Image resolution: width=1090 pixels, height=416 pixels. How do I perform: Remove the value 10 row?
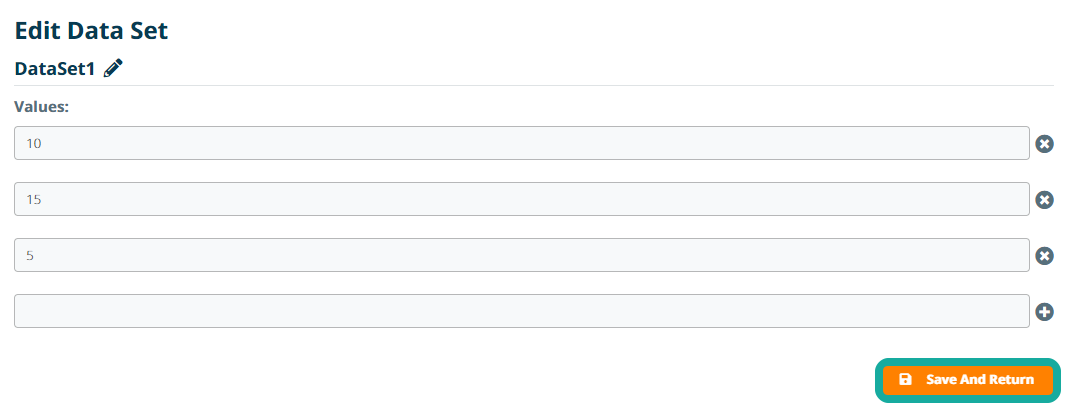[1044, 144]
